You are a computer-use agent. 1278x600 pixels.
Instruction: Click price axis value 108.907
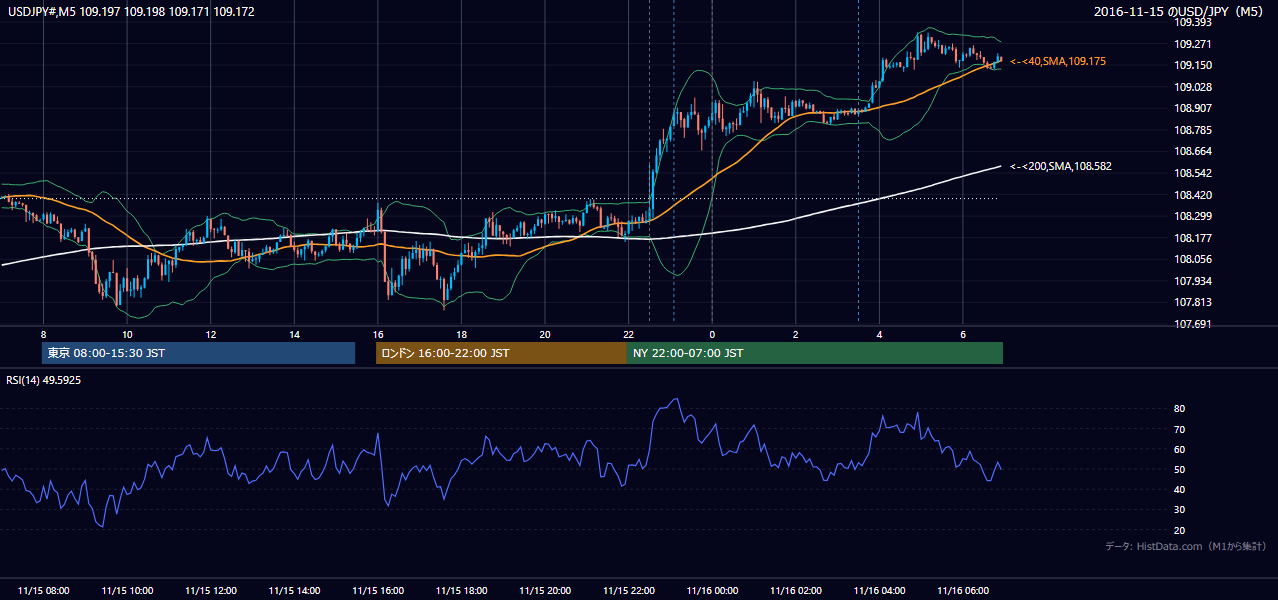coord(1193,108)
